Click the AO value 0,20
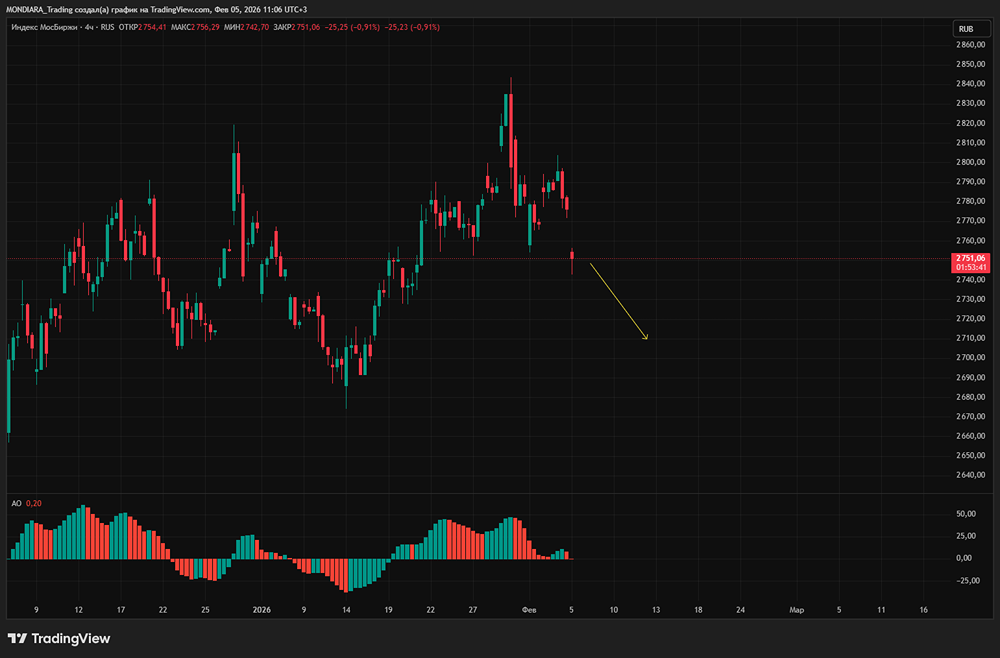Viewport: 1000px width, 658px height. pos(33,503)
